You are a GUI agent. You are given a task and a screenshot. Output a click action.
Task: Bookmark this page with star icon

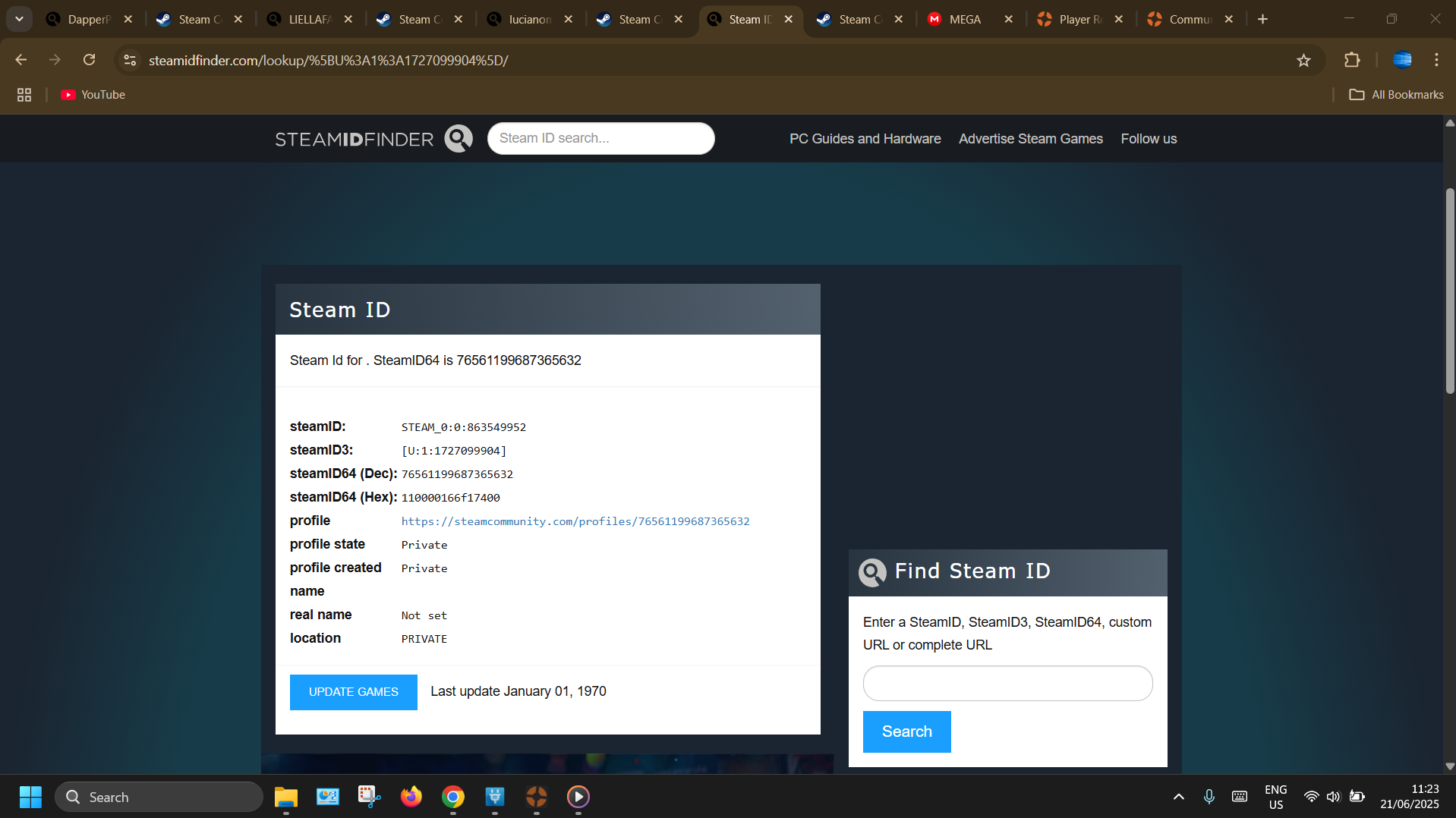click(1303, 60)
